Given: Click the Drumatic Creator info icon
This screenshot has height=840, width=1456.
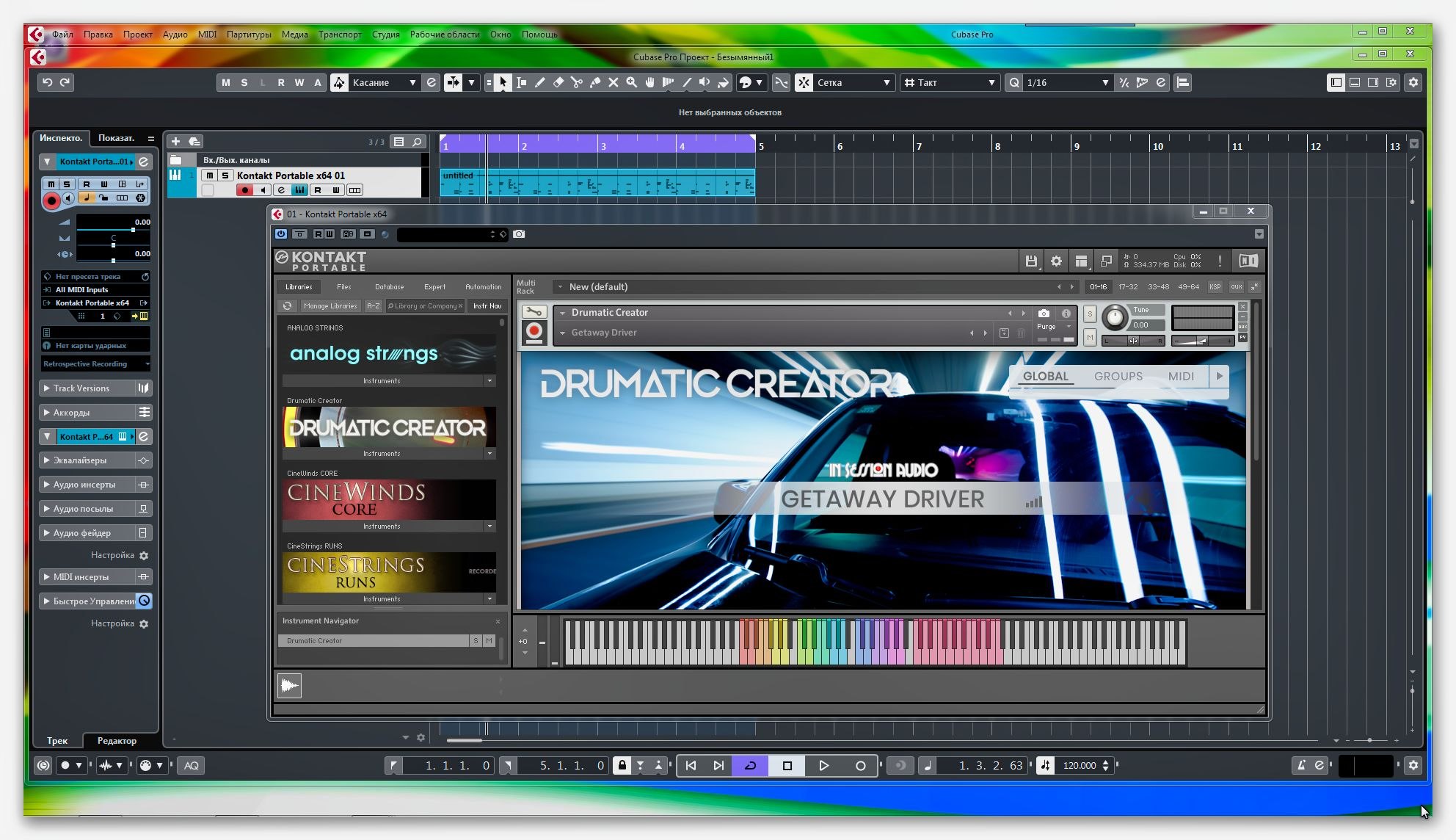Looking at the screenshot, I should coord(1066,313).
